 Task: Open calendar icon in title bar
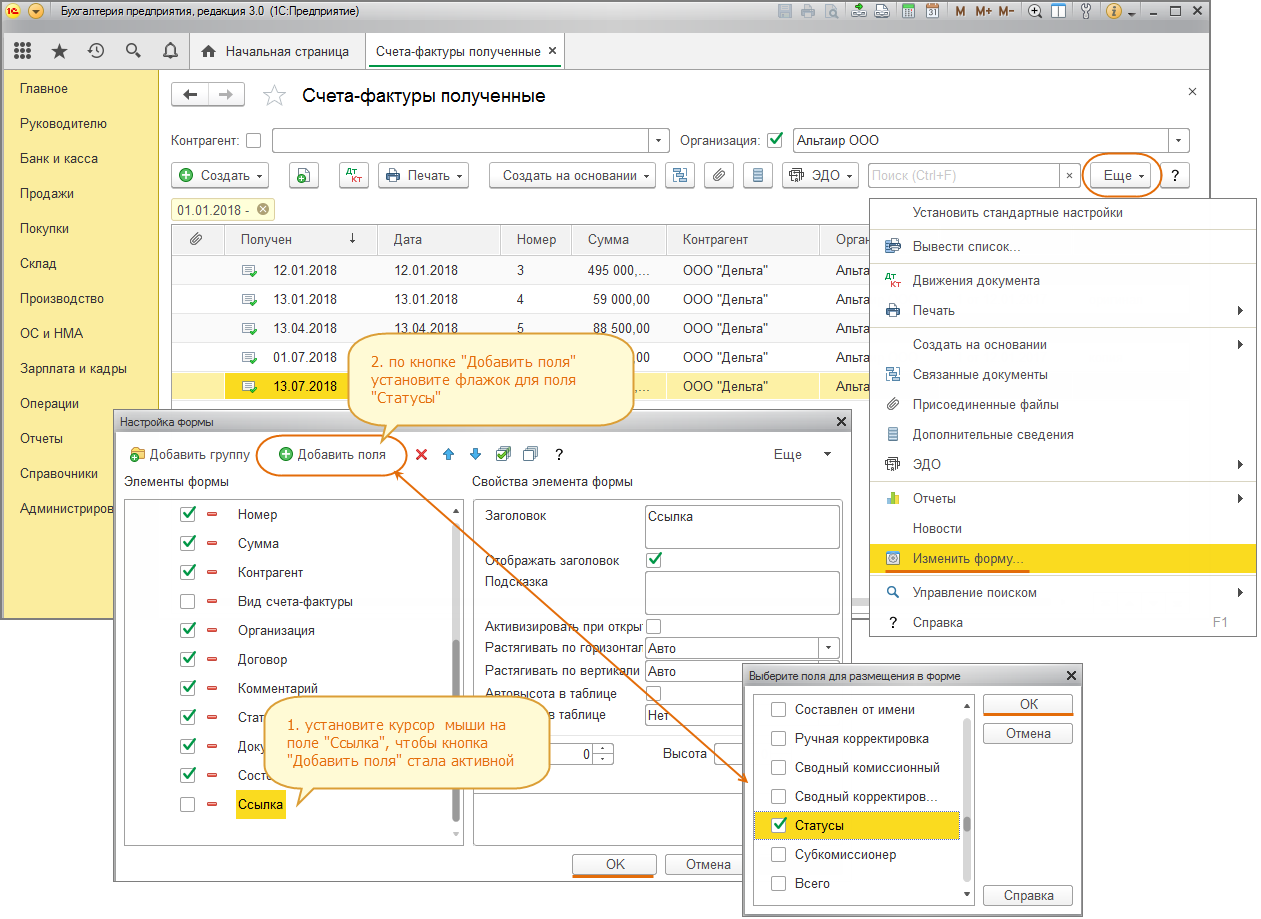tap(932, 12)
